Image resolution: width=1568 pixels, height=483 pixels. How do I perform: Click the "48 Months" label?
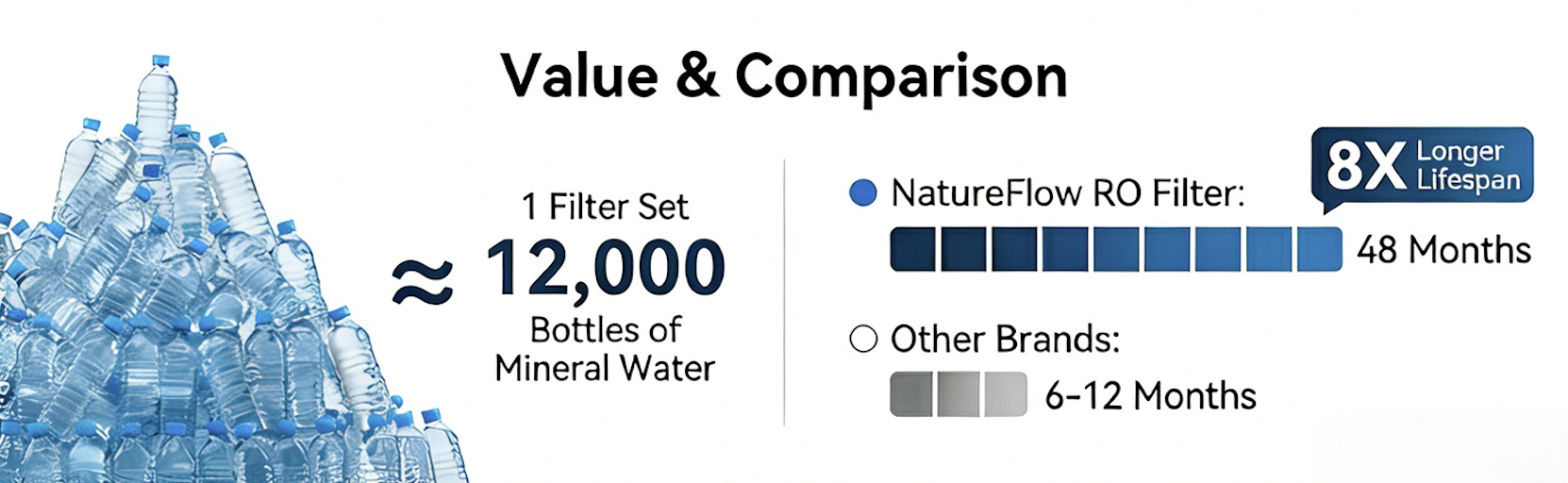[x=1443, y=250]
